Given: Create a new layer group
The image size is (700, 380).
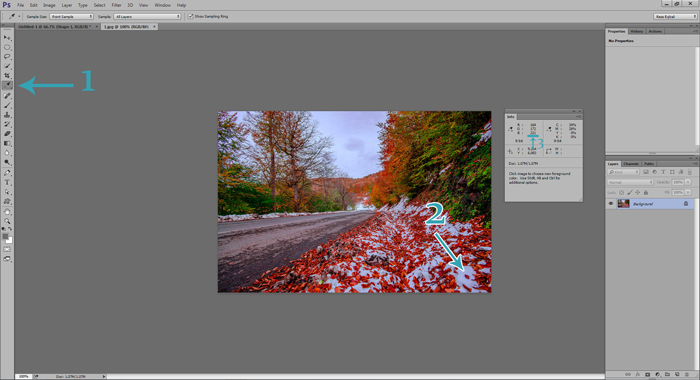Looking at the screenshot, I should click(x=667, y=374).
